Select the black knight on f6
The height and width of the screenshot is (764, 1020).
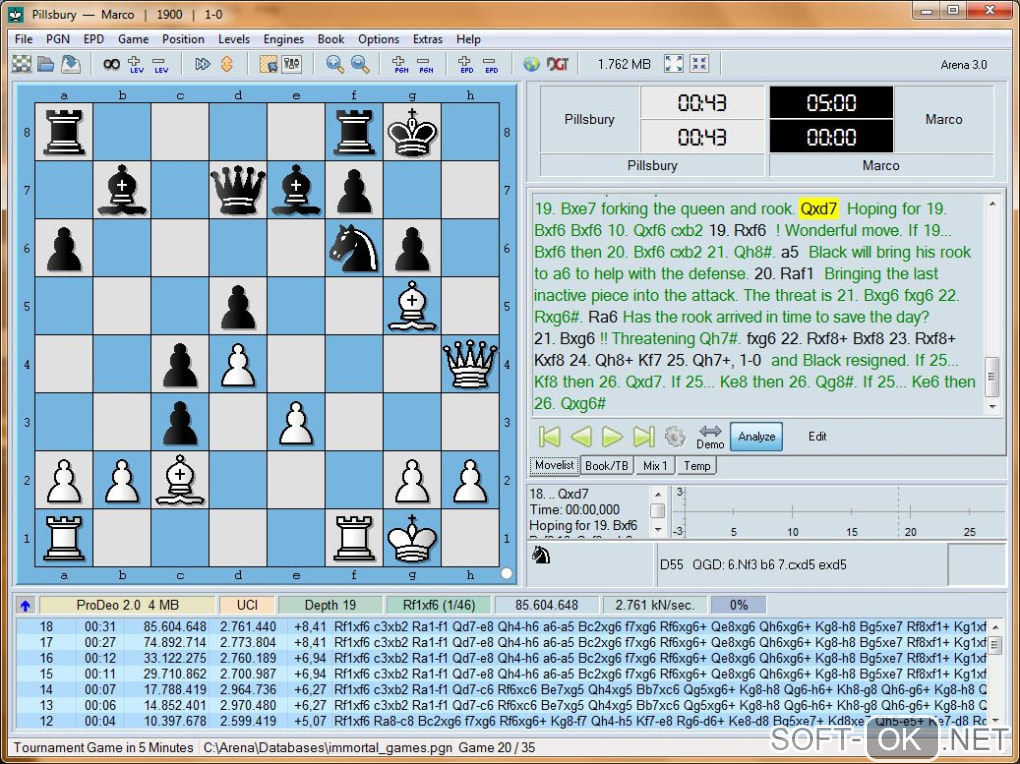[354, 248]
